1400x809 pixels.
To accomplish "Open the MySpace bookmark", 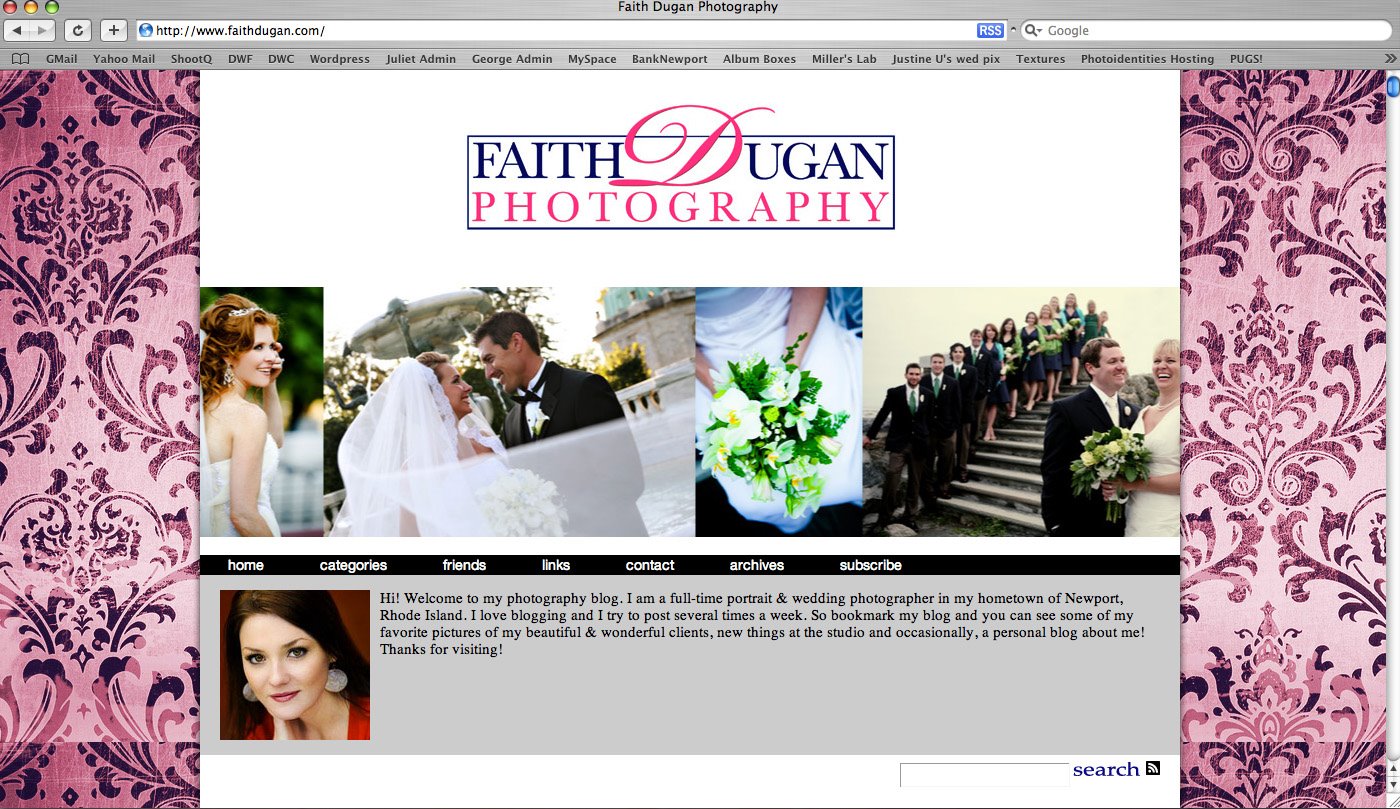I will [x=592, y=59].
